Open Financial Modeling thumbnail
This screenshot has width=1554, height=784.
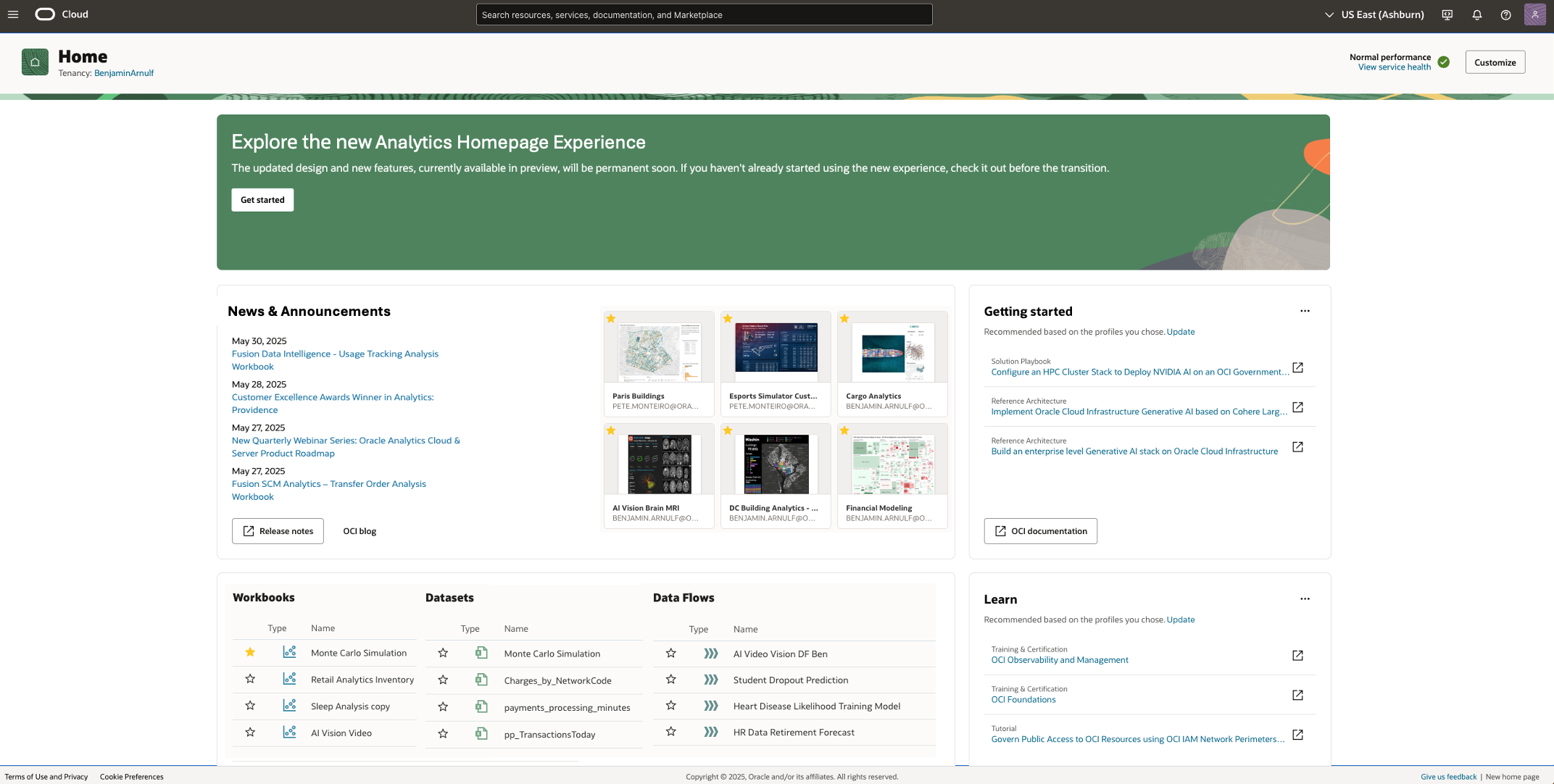click(x=892, y=476)
